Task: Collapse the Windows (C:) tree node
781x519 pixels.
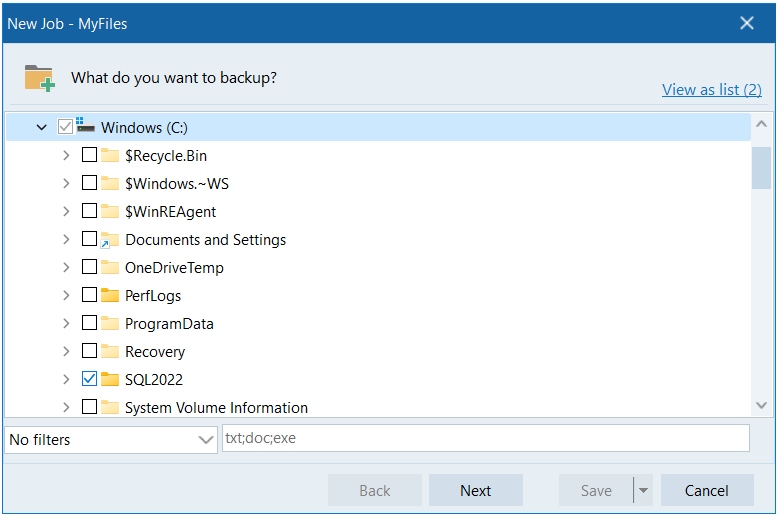Action: coord(42,127)
